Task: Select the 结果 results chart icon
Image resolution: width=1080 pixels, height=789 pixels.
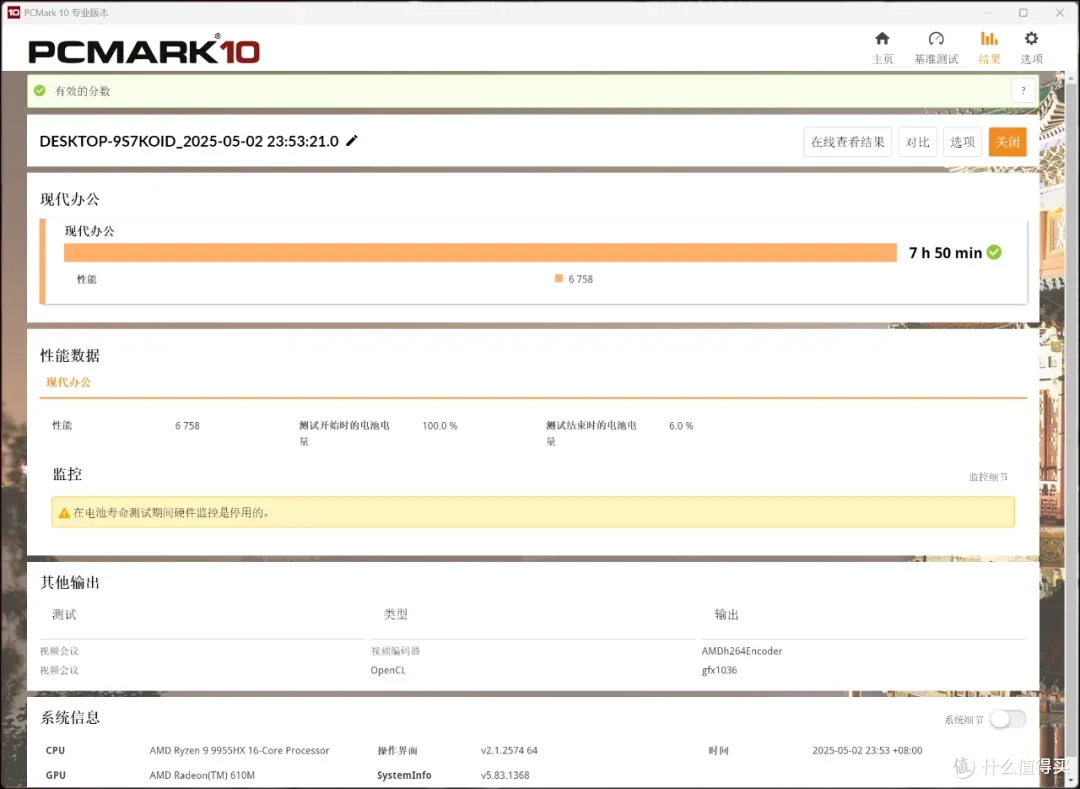Action: (989, 39)
